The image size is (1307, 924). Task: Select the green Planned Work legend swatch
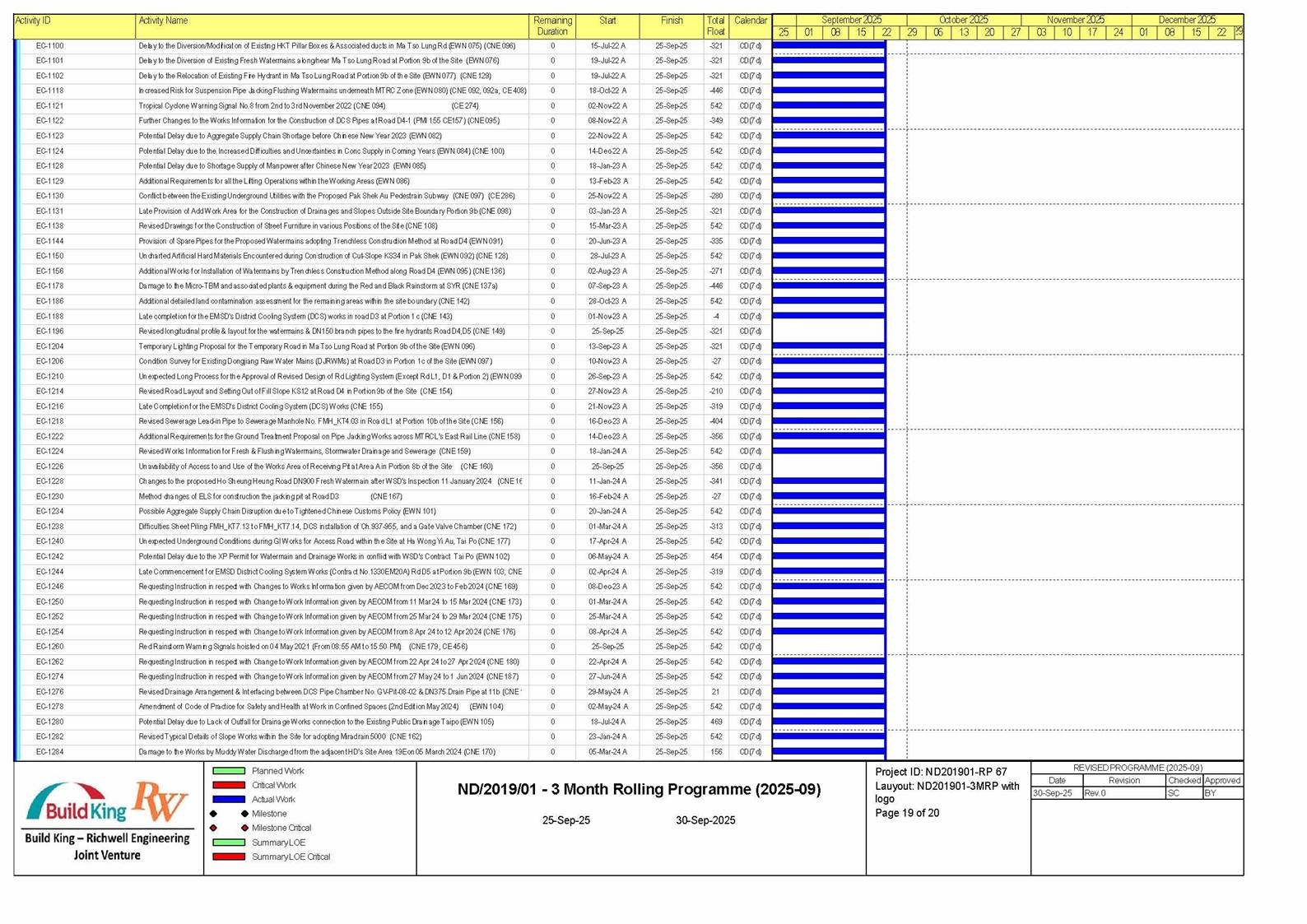click(x=229, y=771)
